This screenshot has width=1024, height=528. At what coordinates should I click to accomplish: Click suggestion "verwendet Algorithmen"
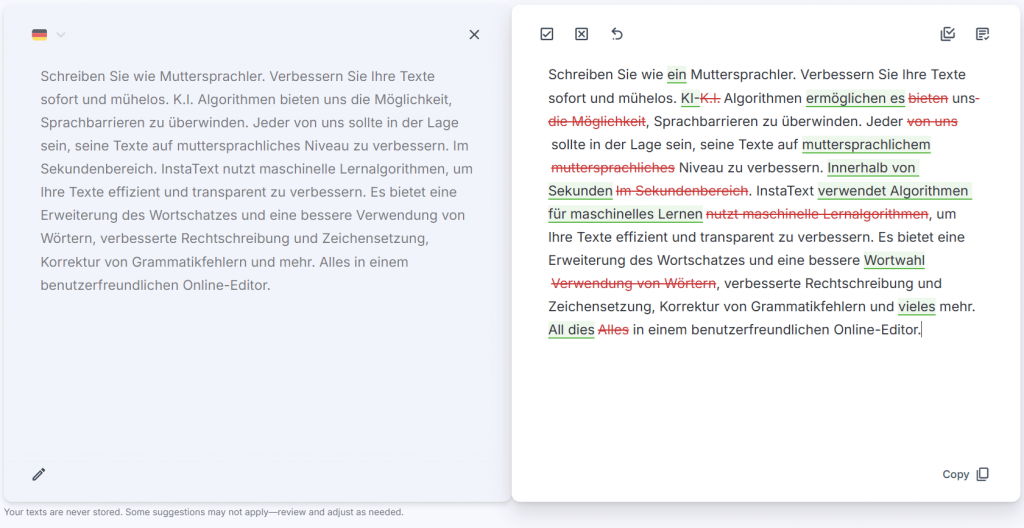893,191
